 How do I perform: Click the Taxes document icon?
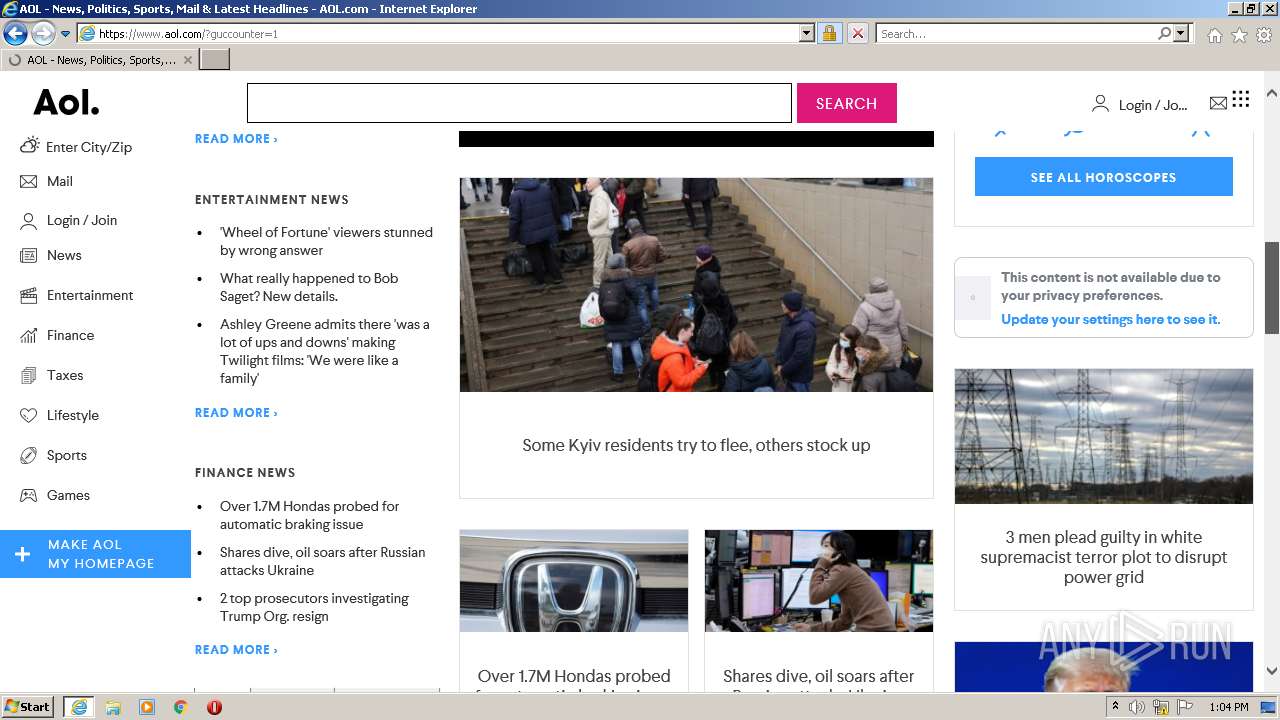(28, 375)
